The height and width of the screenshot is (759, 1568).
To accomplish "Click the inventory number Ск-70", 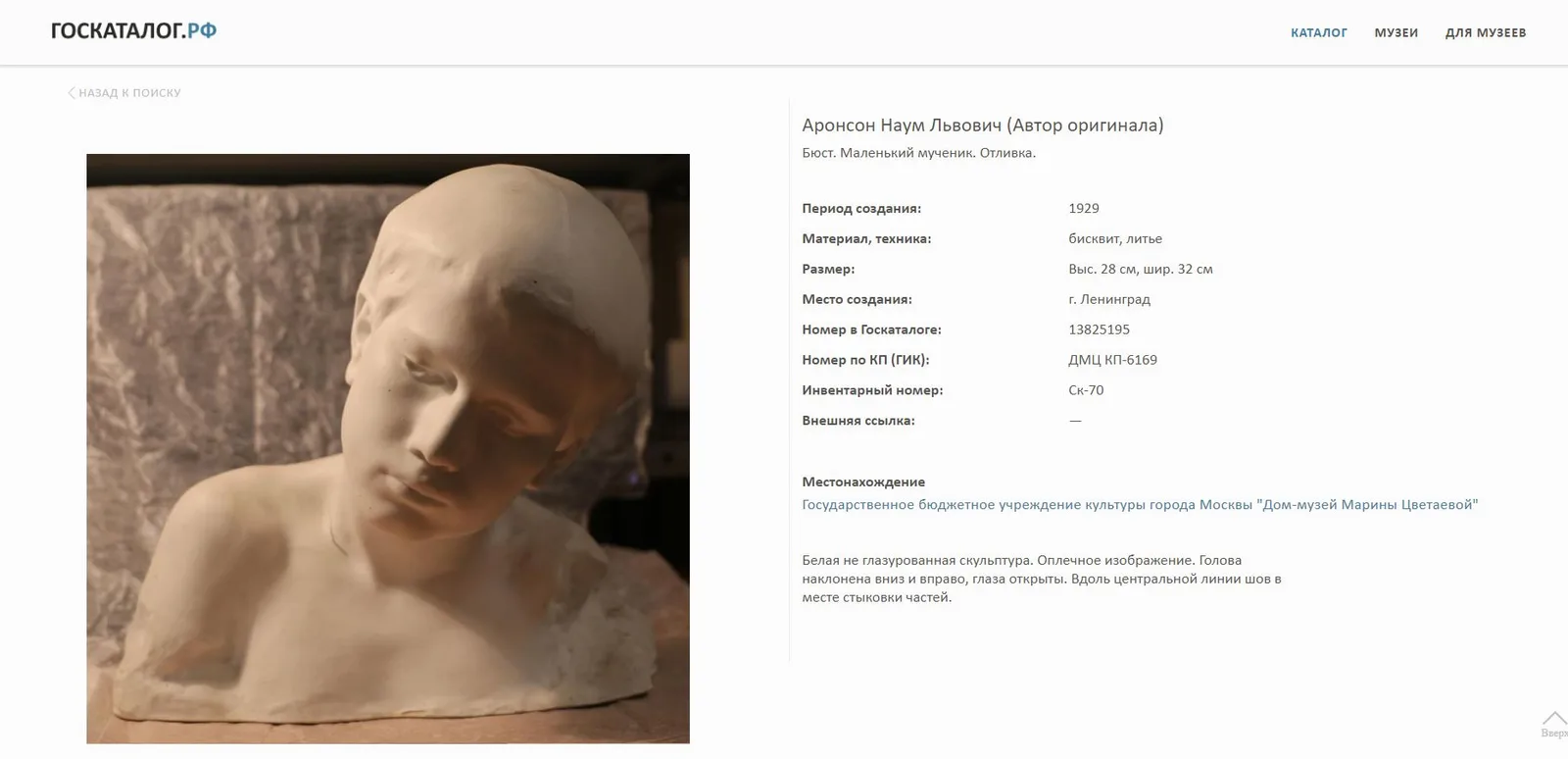I will coord(1086,390).
